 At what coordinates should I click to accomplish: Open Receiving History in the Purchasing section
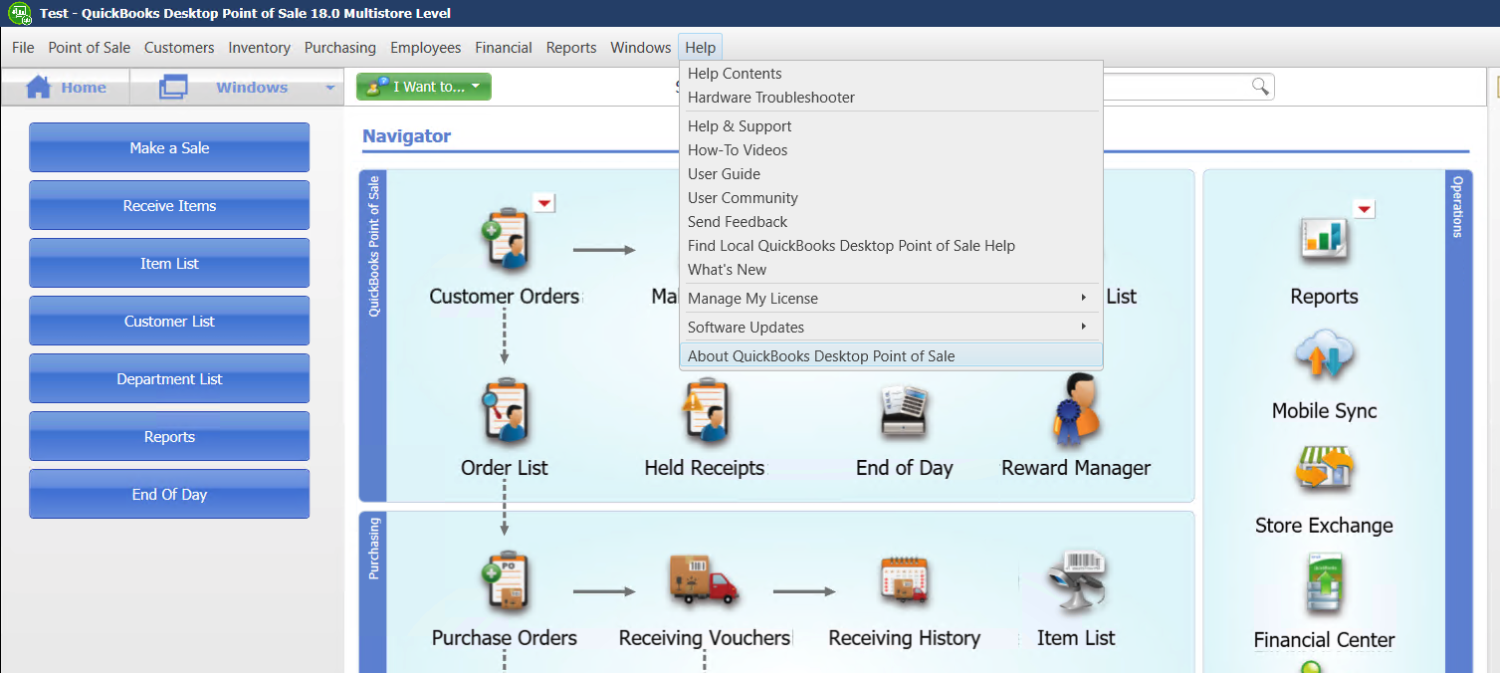903,580
